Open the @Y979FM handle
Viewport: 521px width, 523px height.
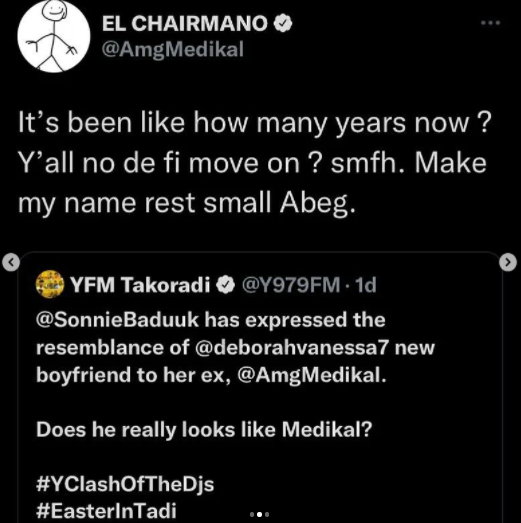pyautogui.click(x=291, y=285)
